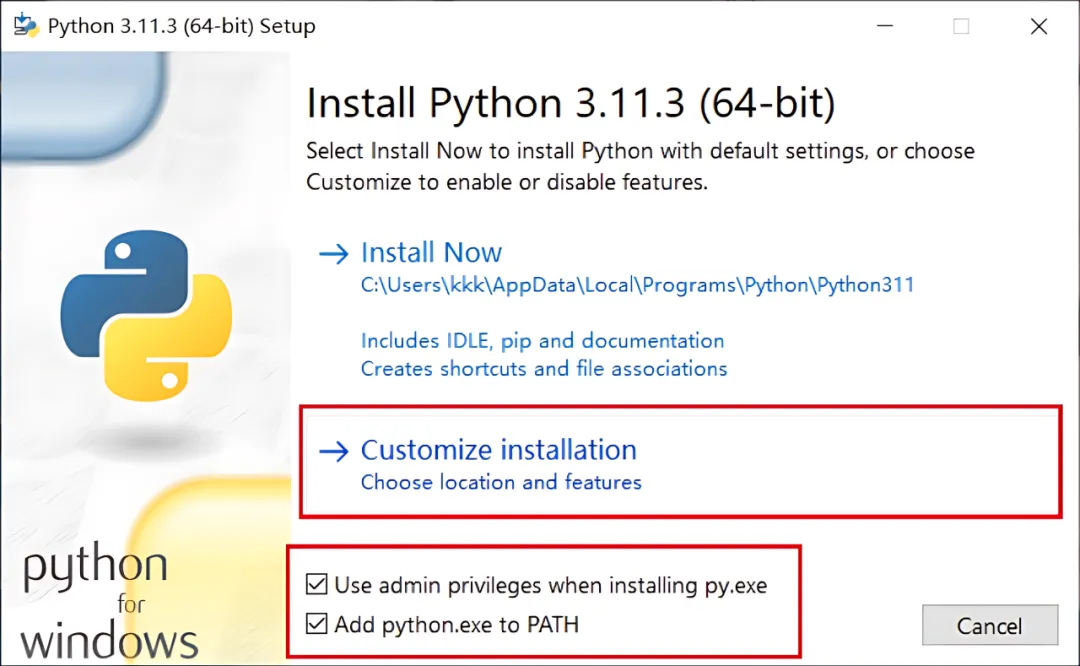1080x666 pixels.
Task: Click the default install path C:\Users\kkk\AppData text
Action: pos(637,284)
